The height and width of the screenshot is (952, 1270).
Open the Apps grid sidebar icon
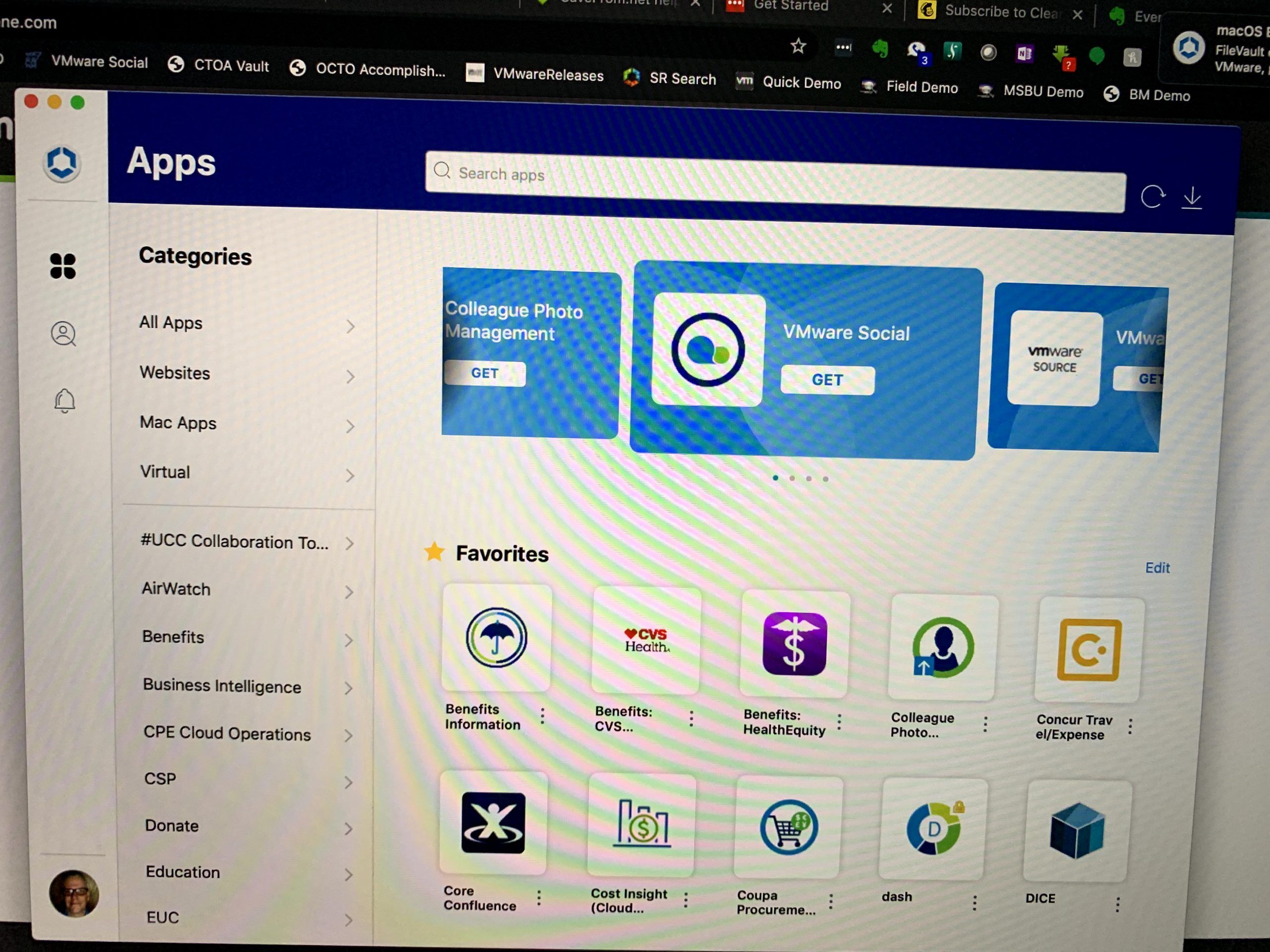[x=63, y=266]
